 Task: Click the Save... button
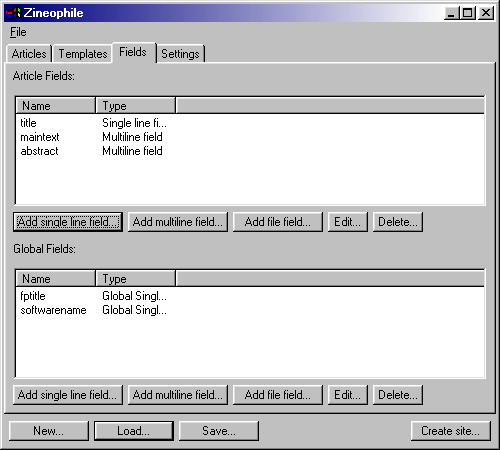219,431
